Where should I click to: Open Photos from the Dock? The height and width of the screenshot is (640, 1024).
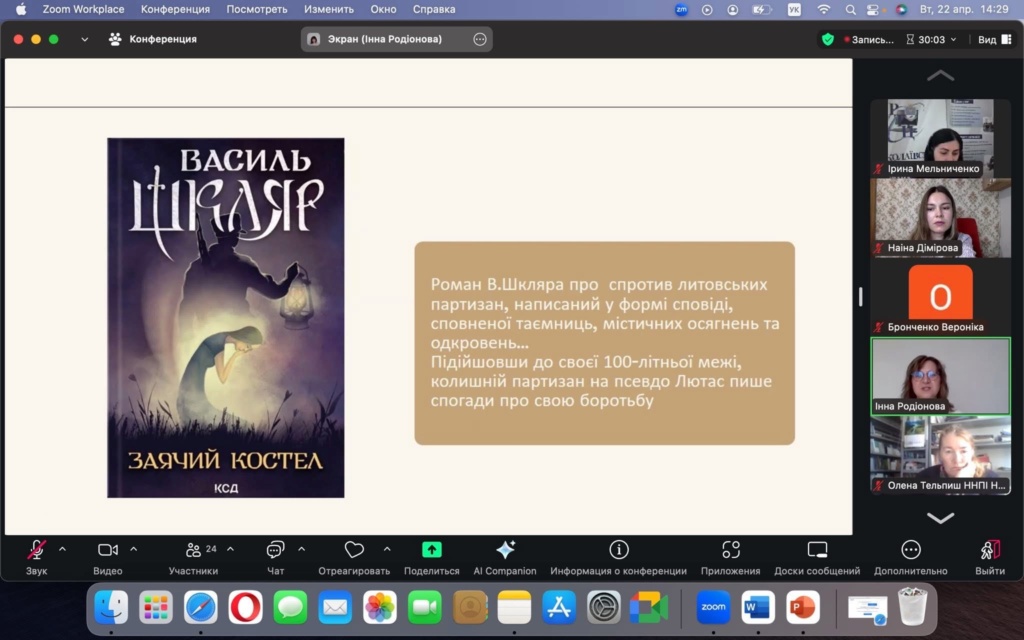(379, 608)
